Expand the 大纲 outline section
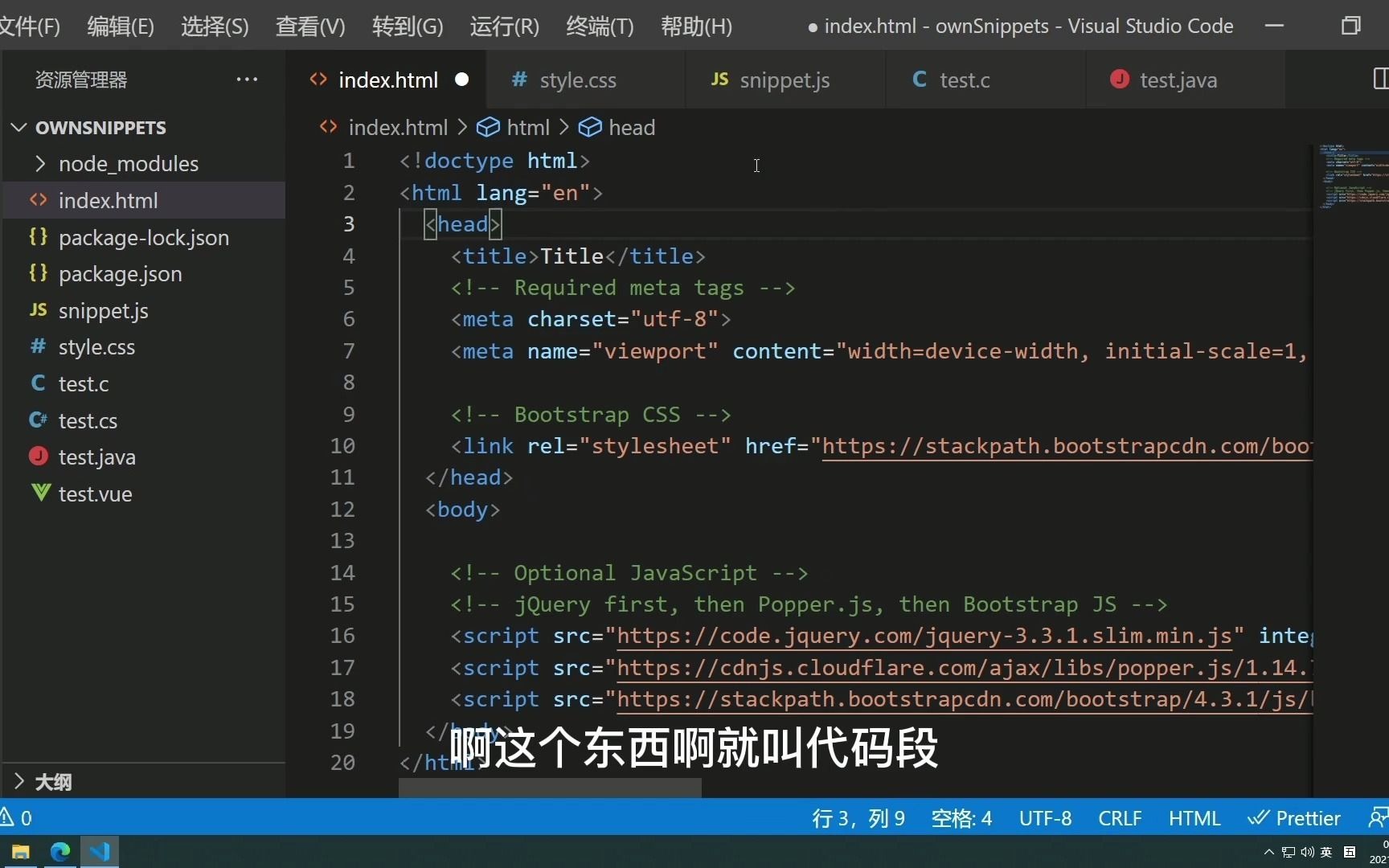This screenshot has width=1389, height=868. point(19,781)
